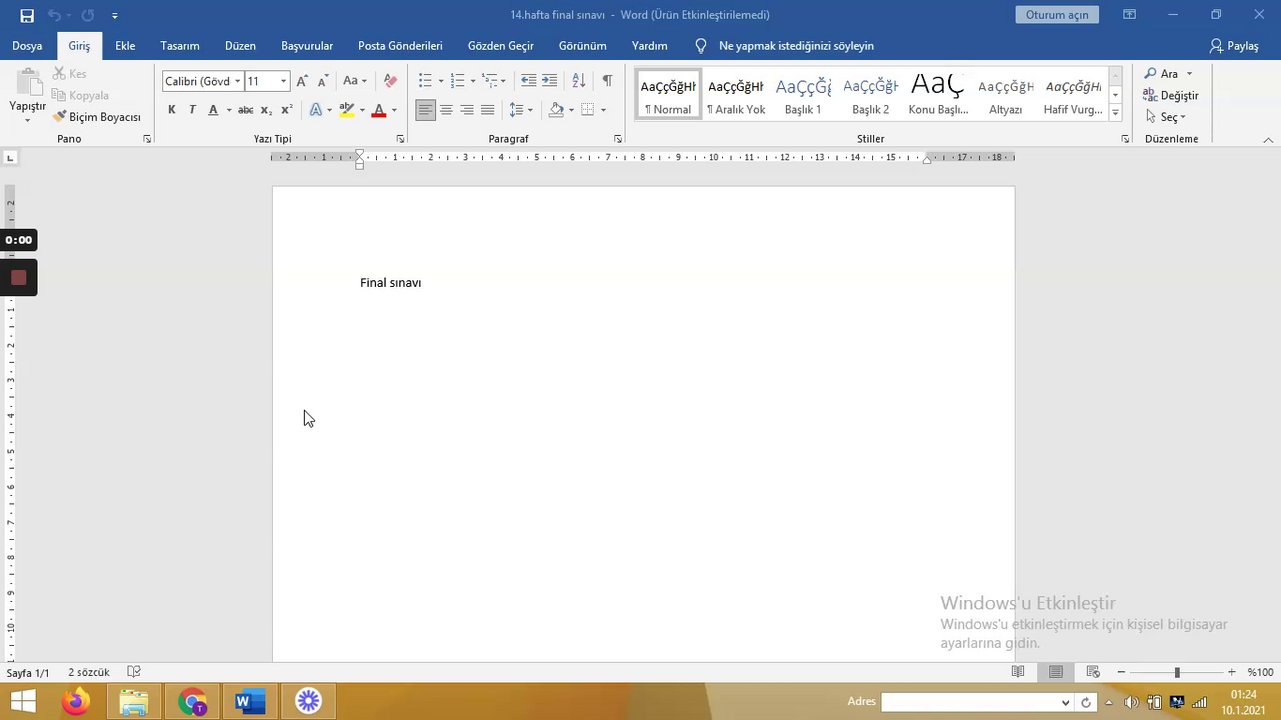This screenshot has height=720, width=1281.
Task: Open proofing check icon in status bar
Action: pyautogui.click(x=135, y=673)
